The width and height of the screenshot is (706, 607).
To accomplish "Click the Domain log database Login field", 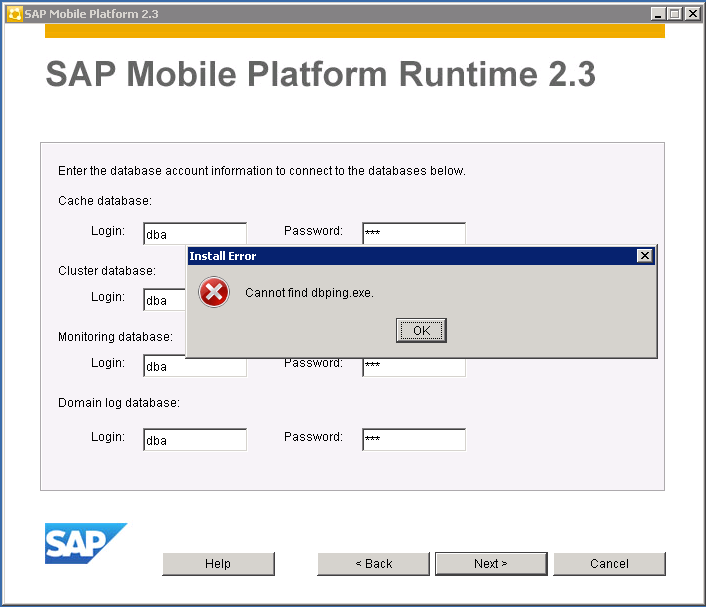I will tap(195, 439).
